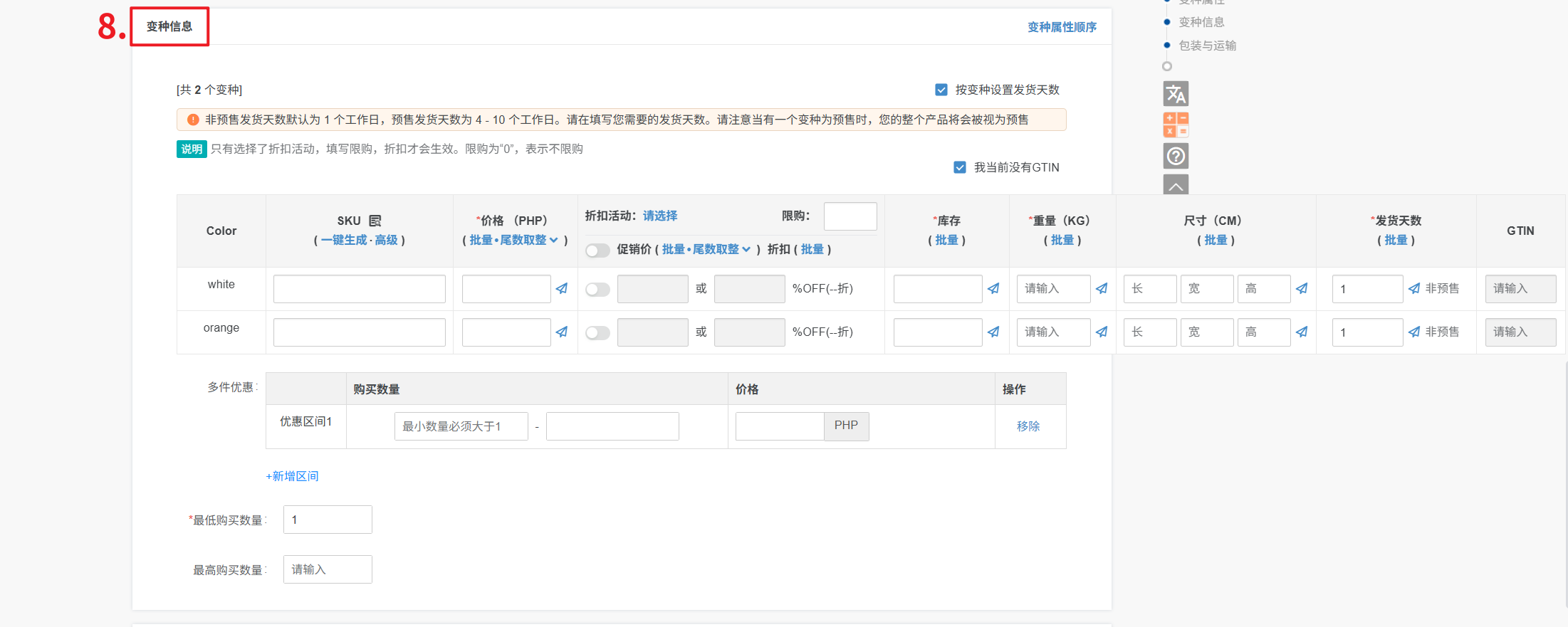
Task: Click the scroll-to-top arrow icon
Action: (1176, 184)
